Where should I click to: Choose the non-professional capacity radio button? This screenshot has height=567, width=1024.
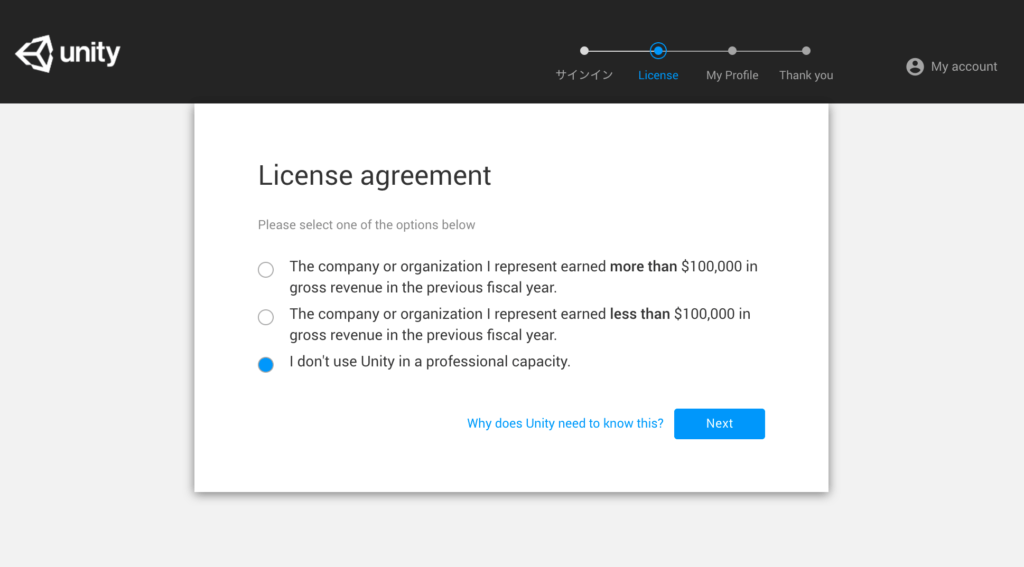(x=266, y=365)
